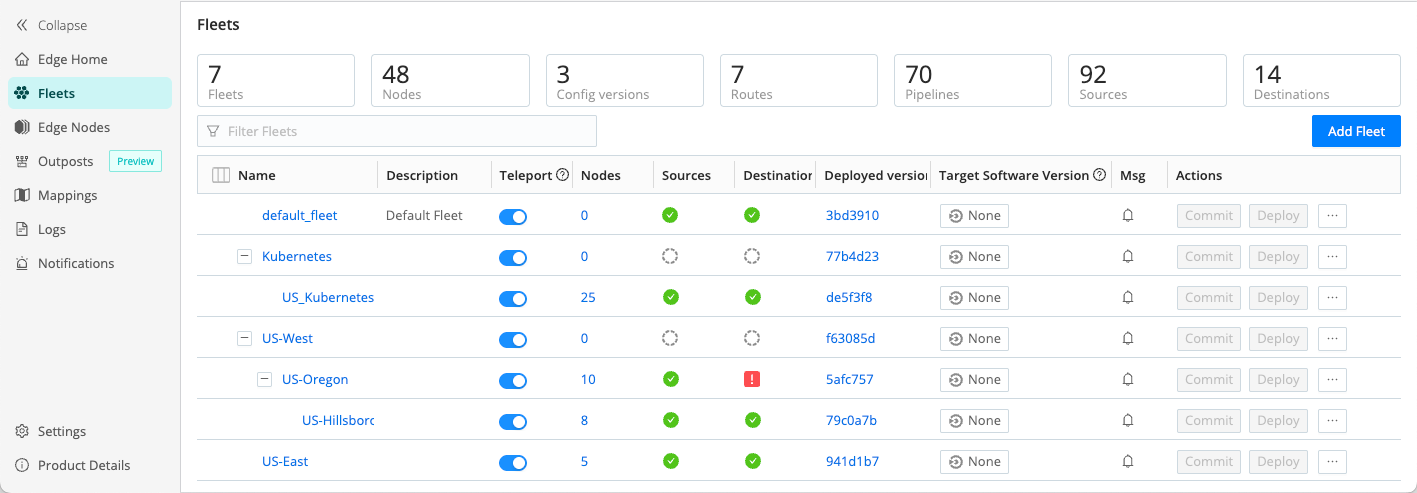Viewport: 1417px width, 493px height.
Task: Go to Mappings in the sidebar
Action: (x=67, y=195)
